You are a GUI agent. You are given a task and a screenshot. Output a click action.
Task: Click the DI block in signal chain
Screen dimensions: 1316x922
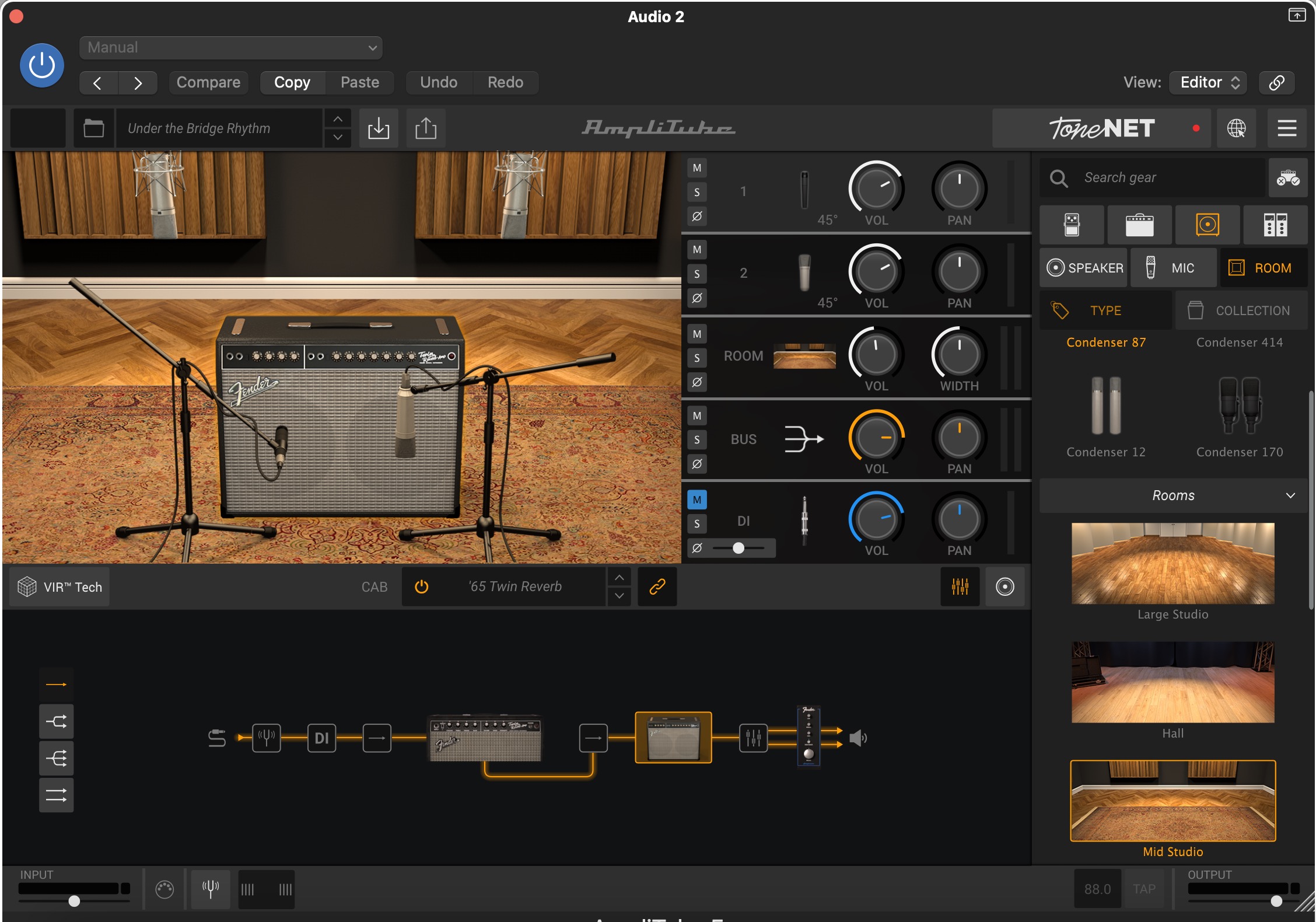point(321,738)
